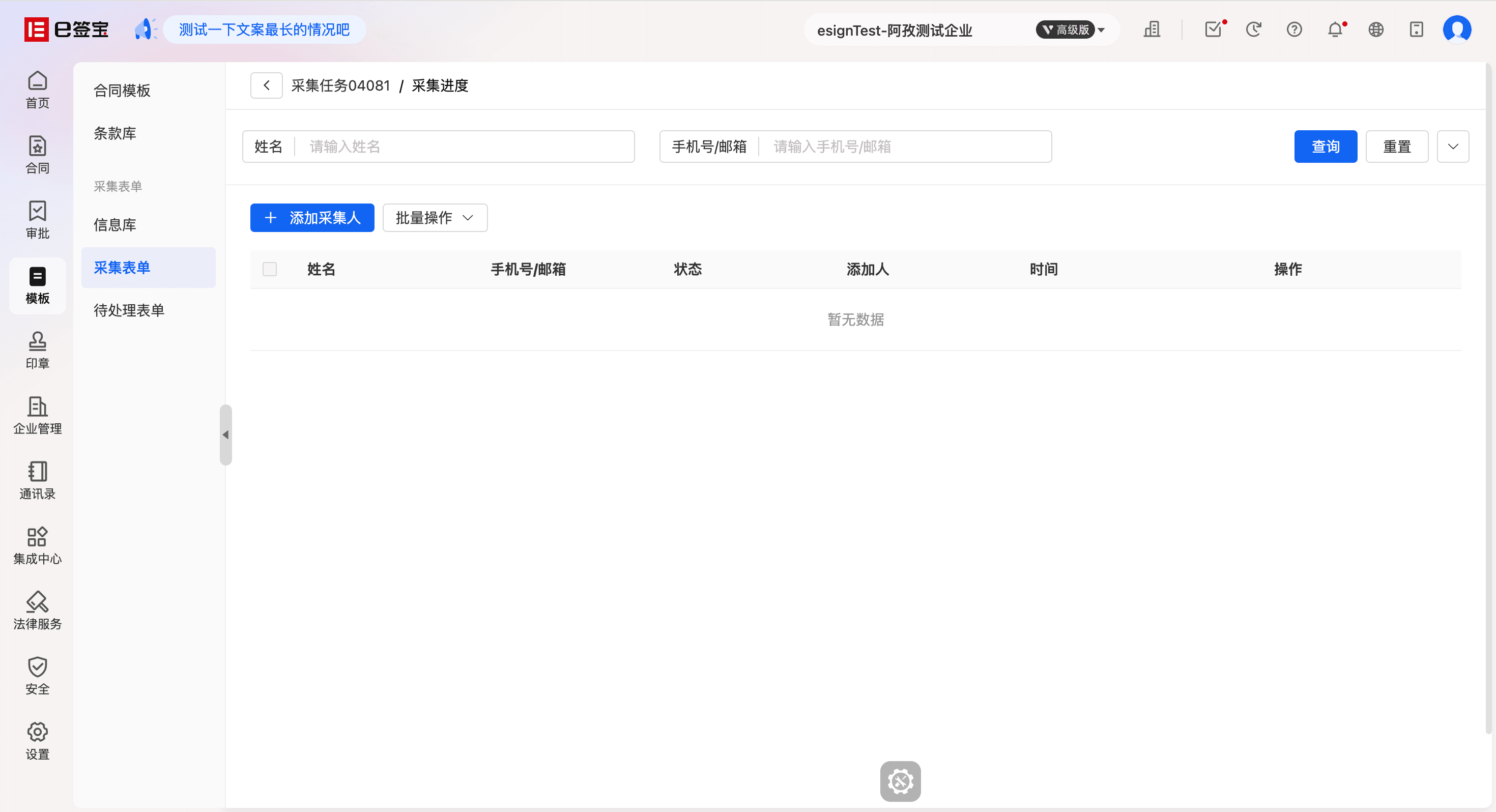Collapse the secondary sidebar with the arrow handle
Screen dimensions: 1496x812
(x=225, y=434)
